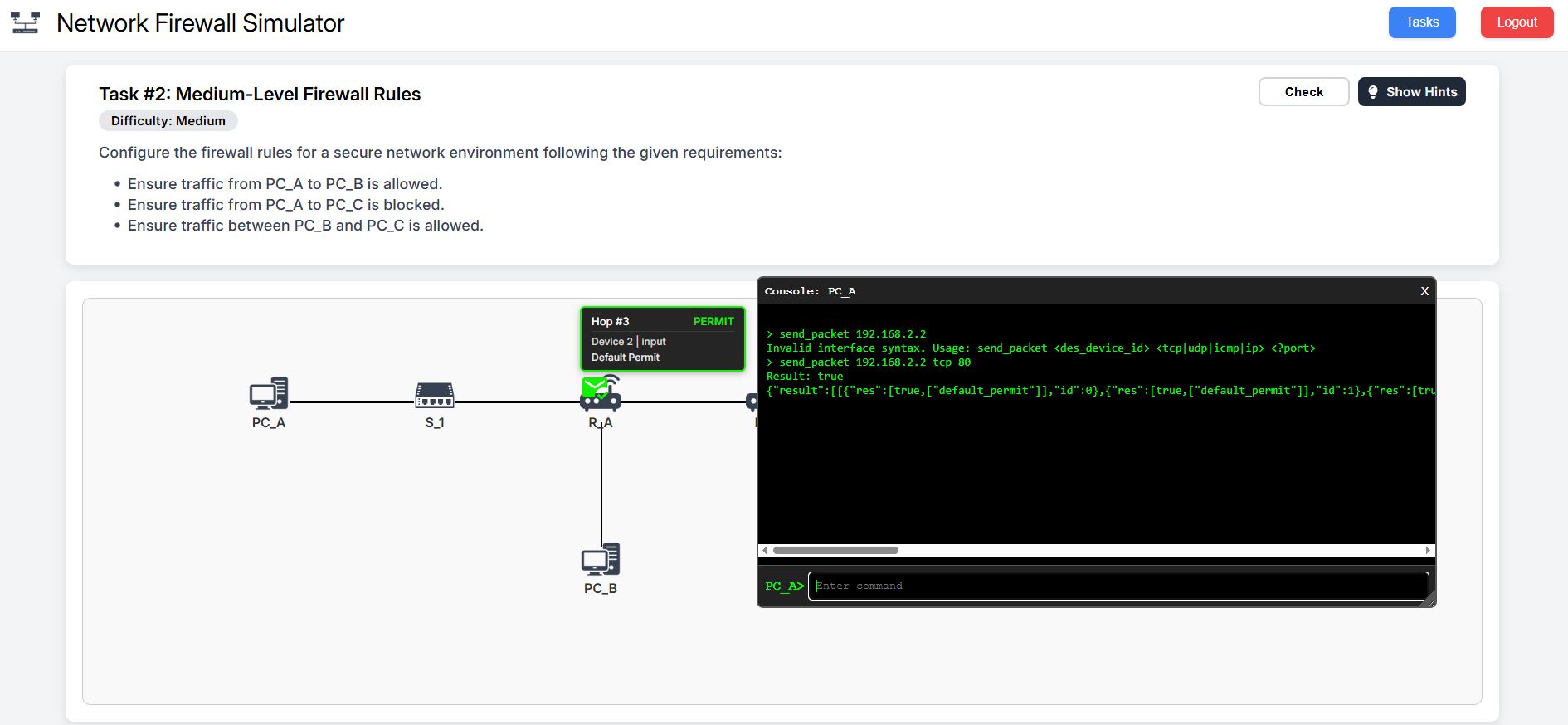Click the console horizontal scrollbar thumb
Viewport: 1568px width, 725px height.
(x=835, y=550)
